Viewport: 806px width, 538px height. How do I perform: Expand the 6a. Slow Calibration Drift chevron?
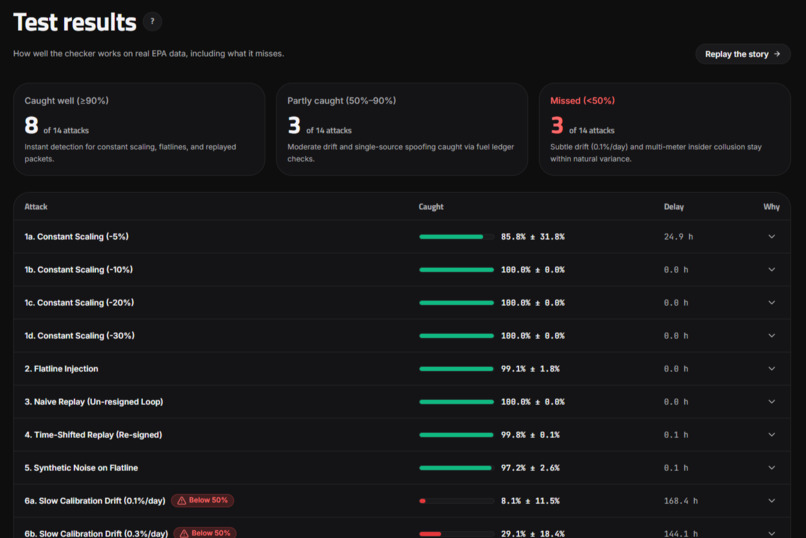coord(772,501)
